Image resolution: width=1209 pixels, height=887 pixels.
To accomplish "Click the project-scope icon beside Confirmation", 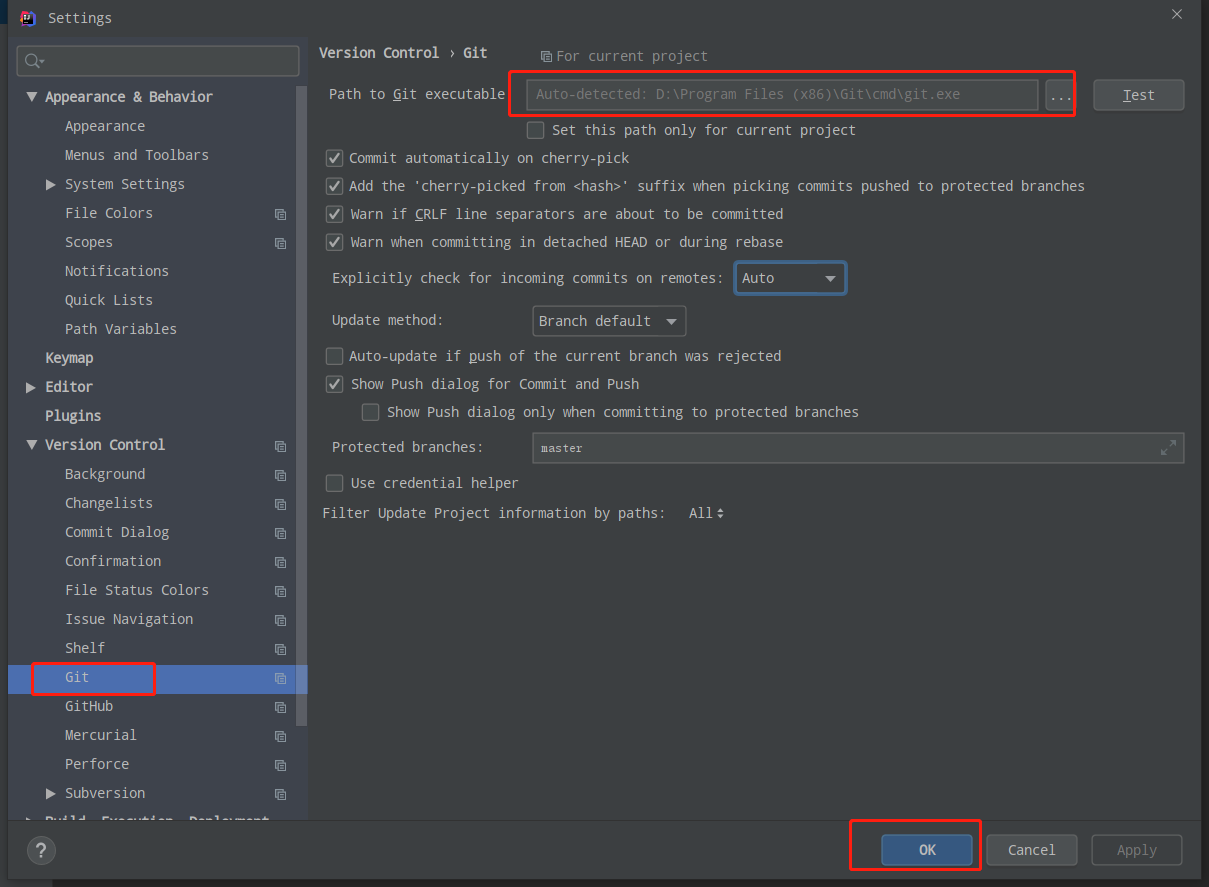I will [x=280, y=562].
